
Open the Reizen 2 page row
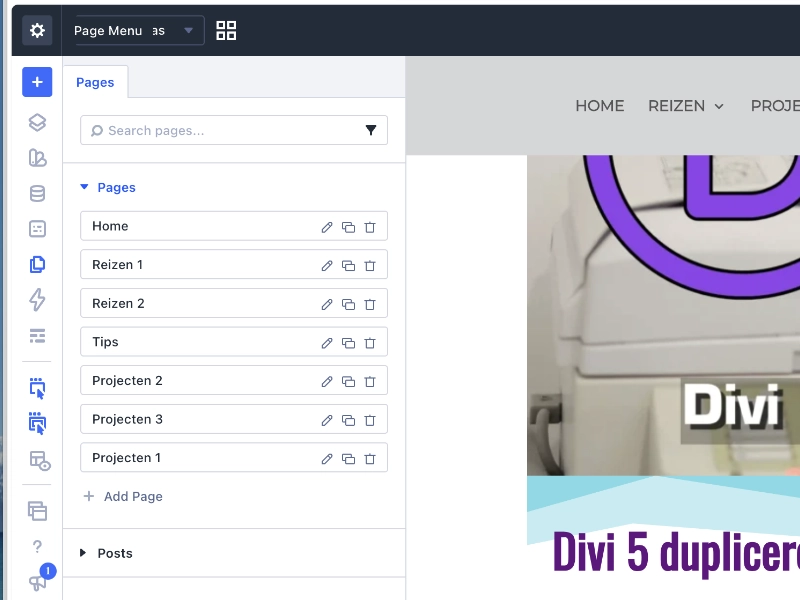click(x=234, y=303)
